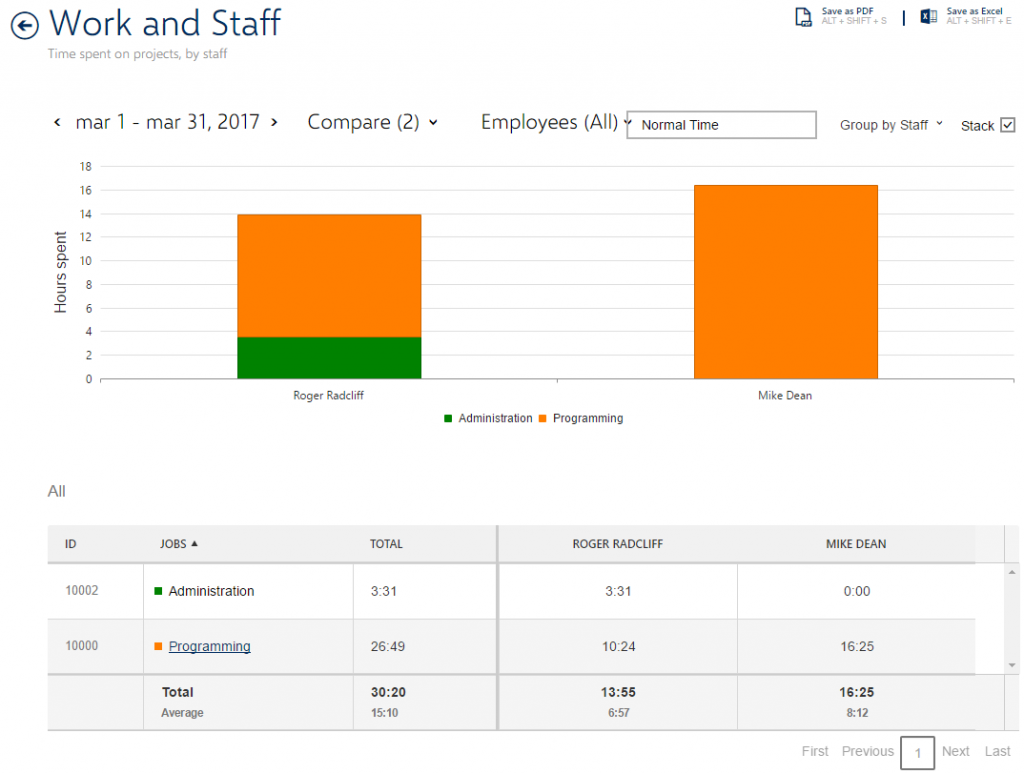Click the MIKE DEAN column header
Viewport: 1024px width, 774px height.
(x=856, y=544)
